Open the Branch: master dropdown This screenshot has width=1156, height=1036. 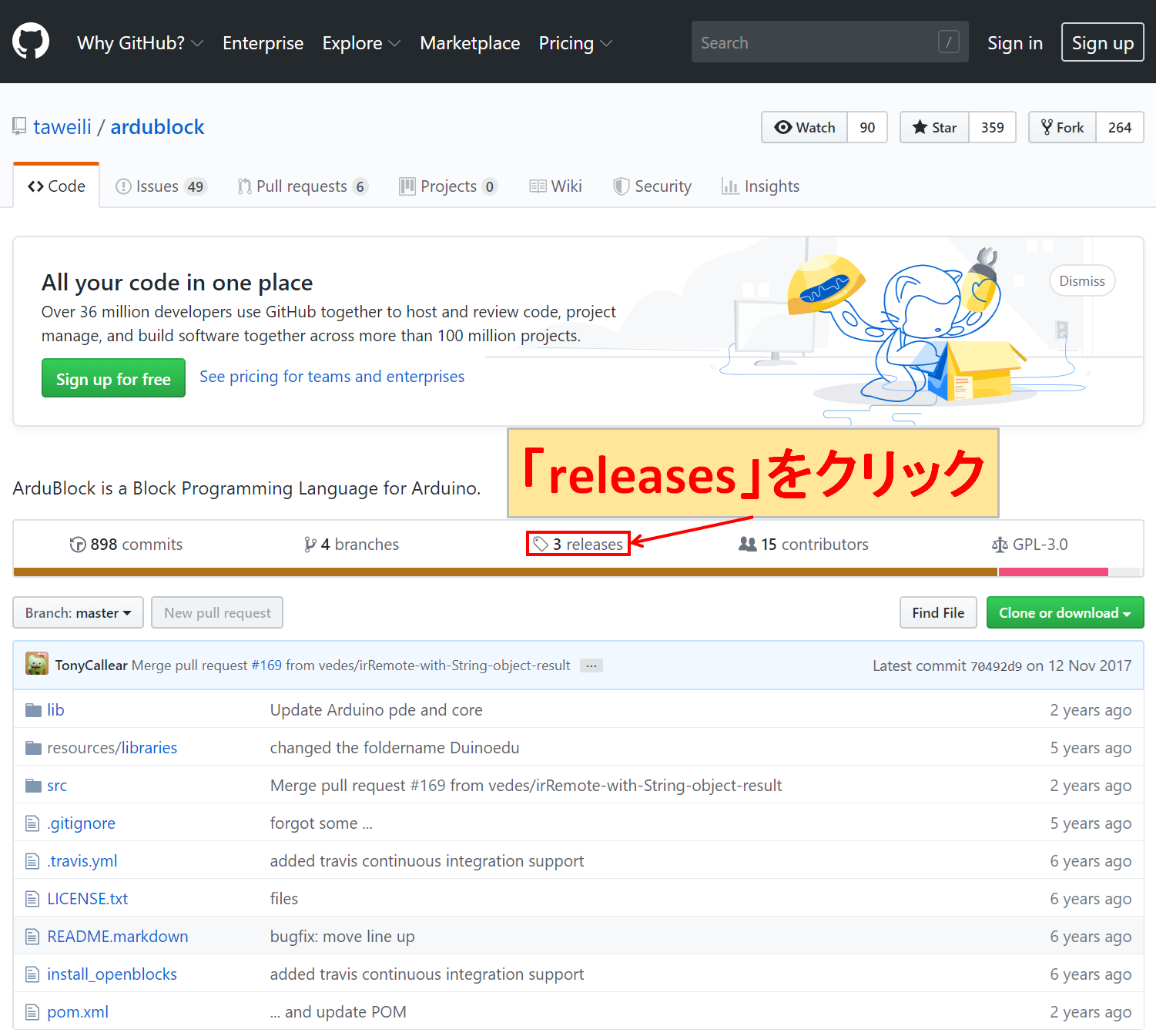coord(78,613)
